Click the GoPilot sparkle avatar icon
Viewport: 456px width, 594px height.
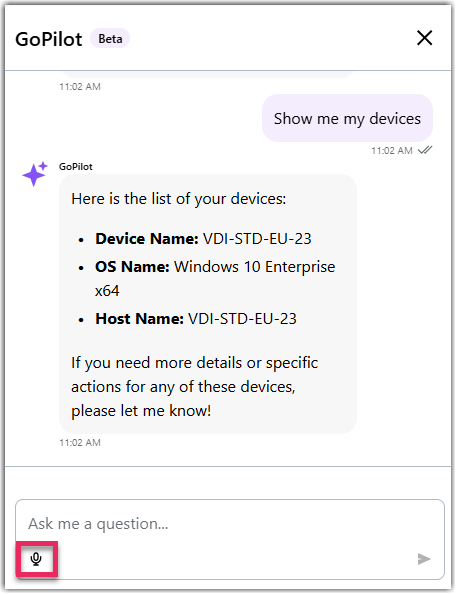point(34,174)
